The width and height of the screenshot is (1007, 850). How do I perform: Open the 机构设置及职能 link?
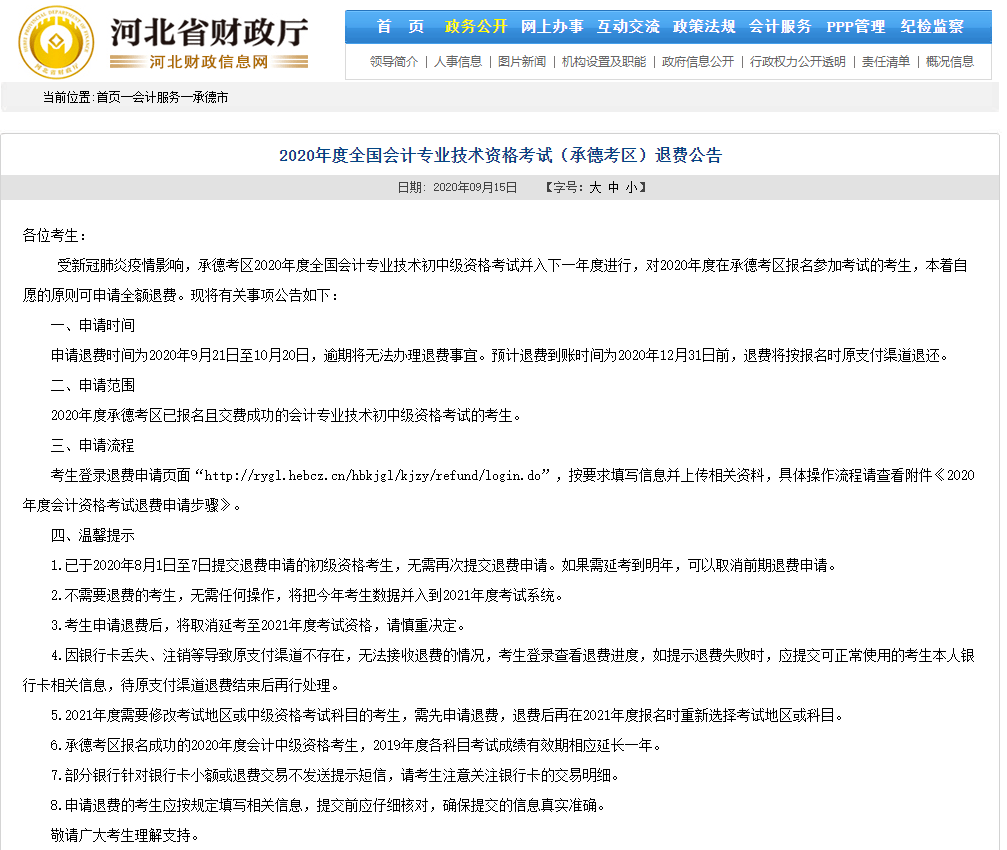tap(604, 62)
